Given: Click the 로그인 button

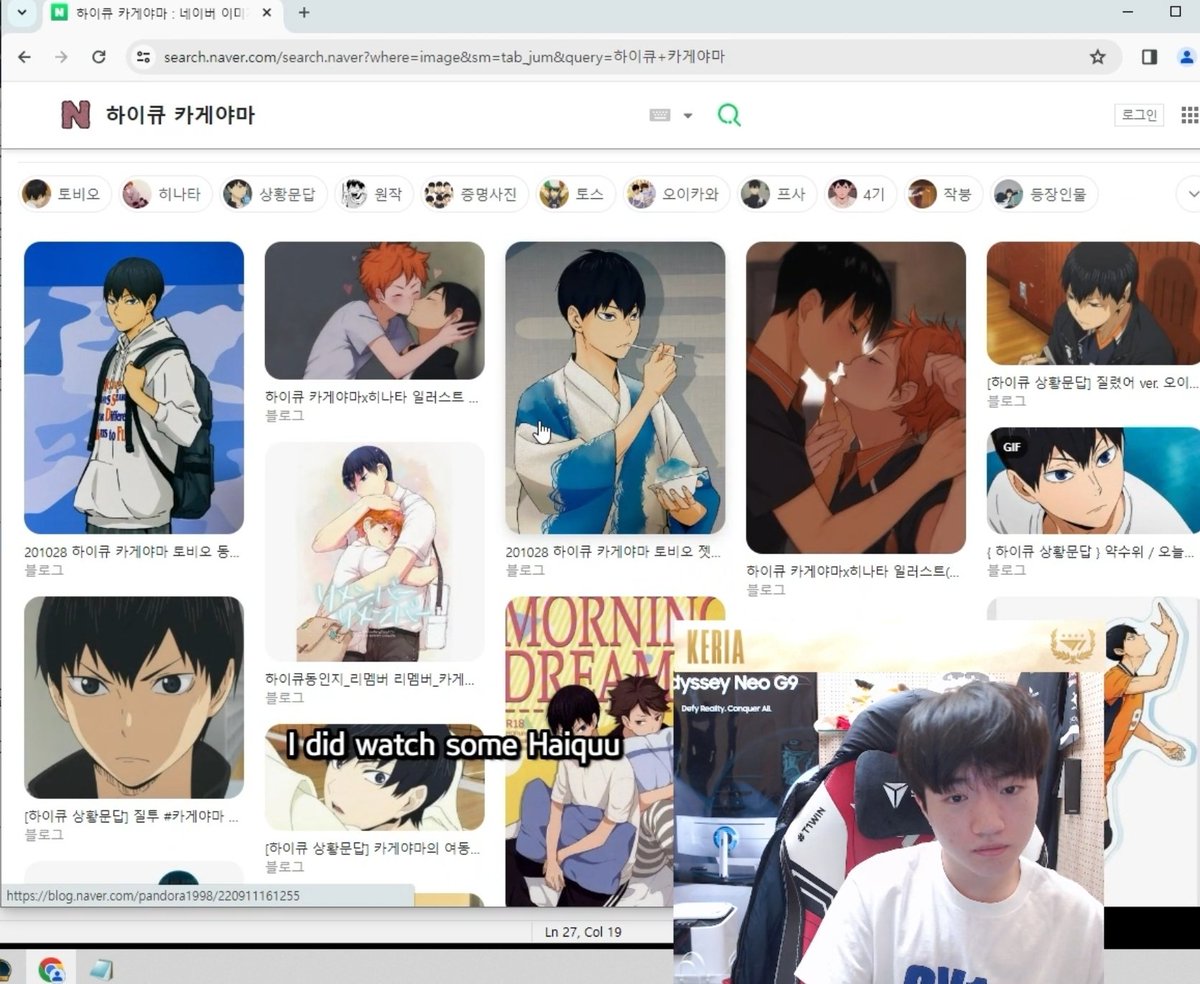Looking at the screenshot, I should [x=1139, y=115].
